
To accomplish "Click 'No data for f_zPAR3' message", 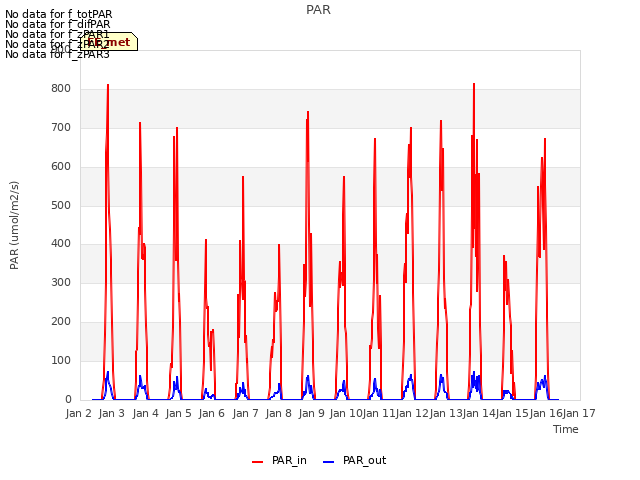I will (57, 54).
